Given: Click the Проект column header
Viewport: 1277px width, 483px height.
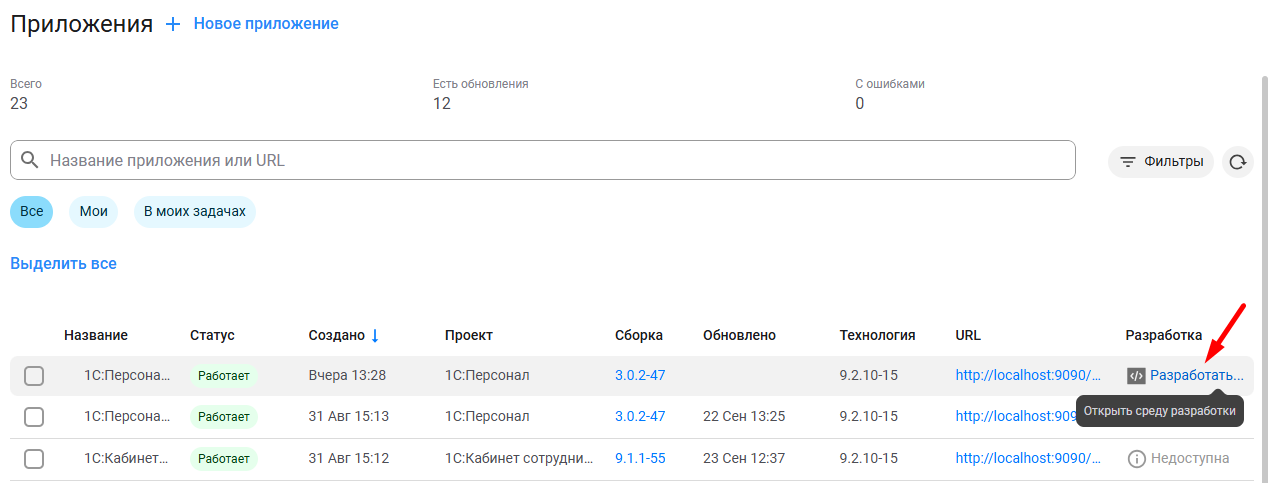Looking at the screenshot, I should coord(469,336).
